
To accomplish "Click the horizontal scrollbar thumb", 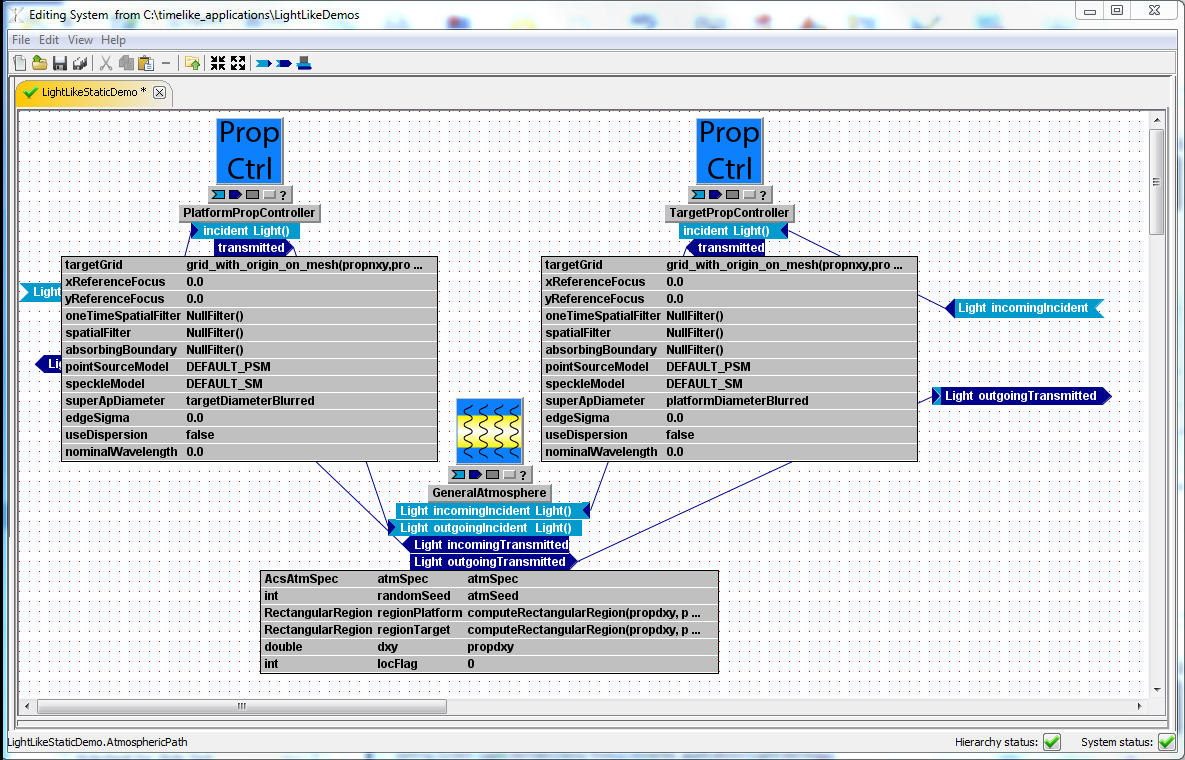I will point(242,706).
